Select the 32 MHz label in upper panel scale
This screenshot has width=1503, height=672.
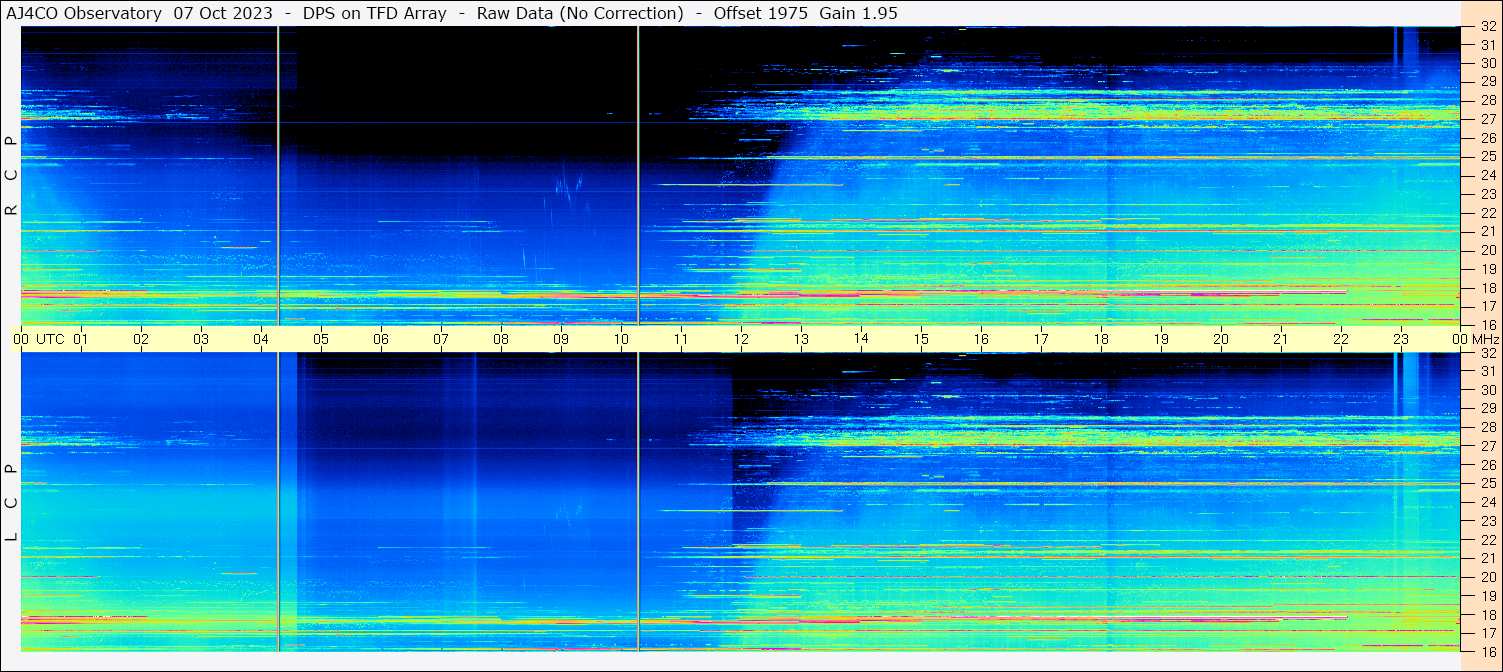point(1487,27)
